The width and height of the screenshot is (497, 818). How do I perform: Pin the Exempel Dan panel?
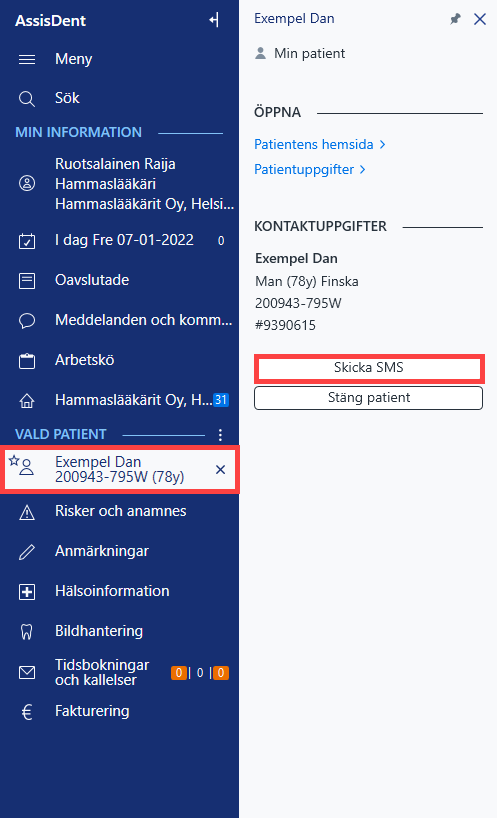point(455,19)
